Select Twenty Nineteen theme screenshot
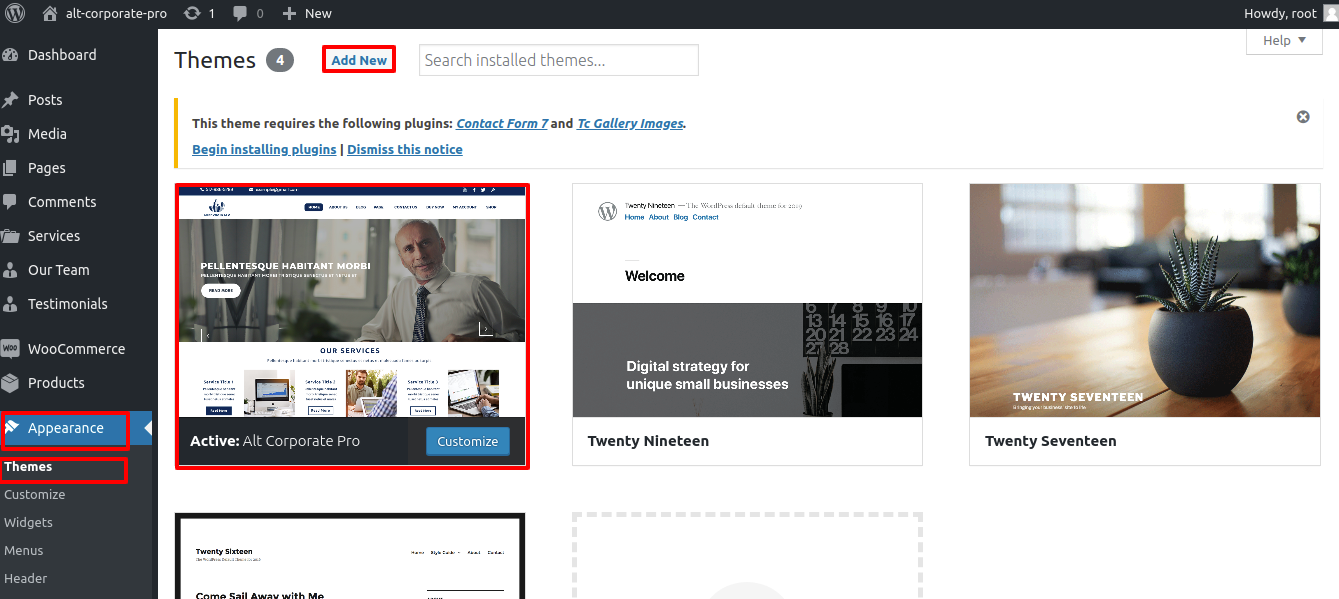The image size is (1339, 599). [x=747, y=300]
